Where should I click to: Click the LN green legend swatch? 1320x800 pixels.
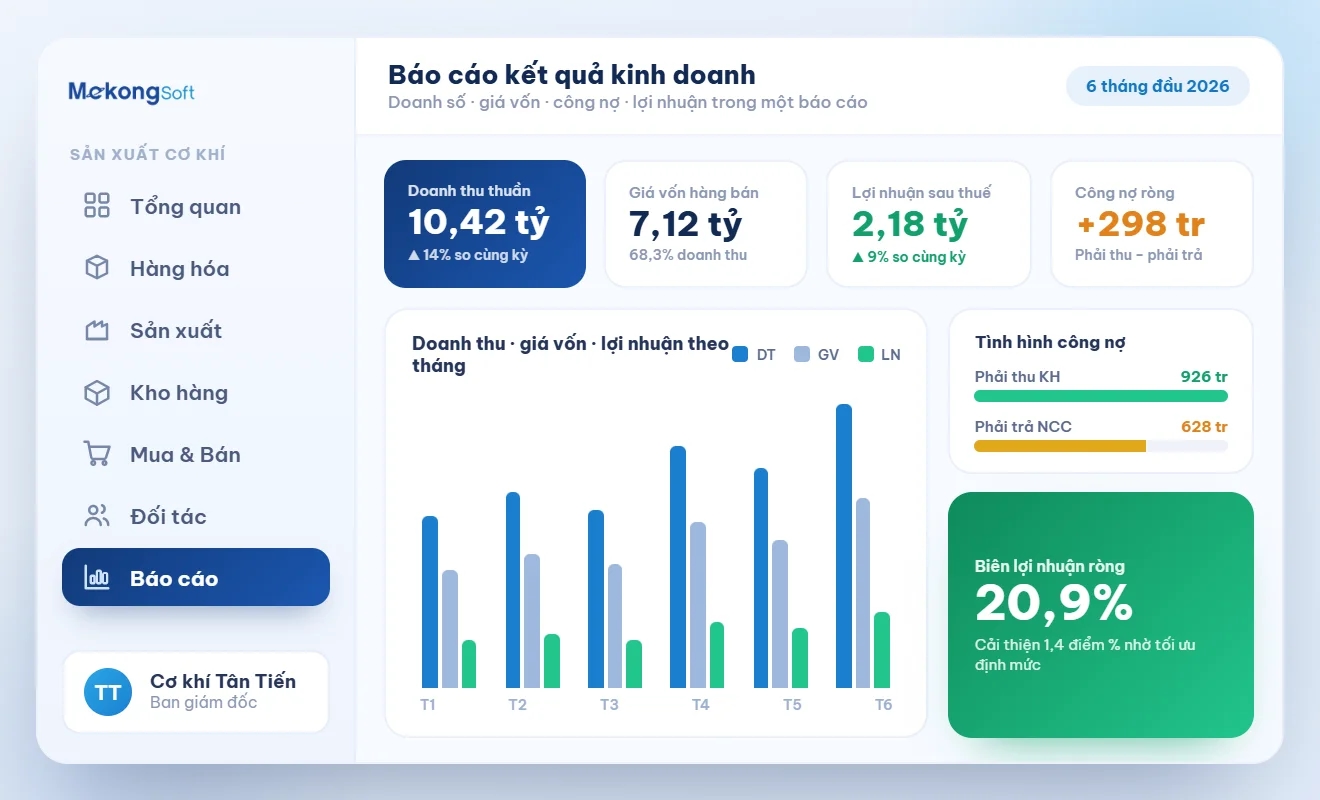pos(866,354)
